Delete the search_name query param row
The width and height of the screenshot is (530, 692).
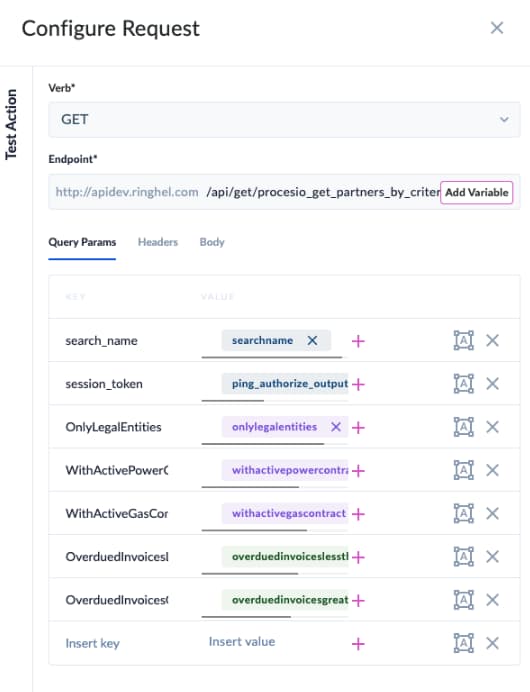tap(492, 340)
